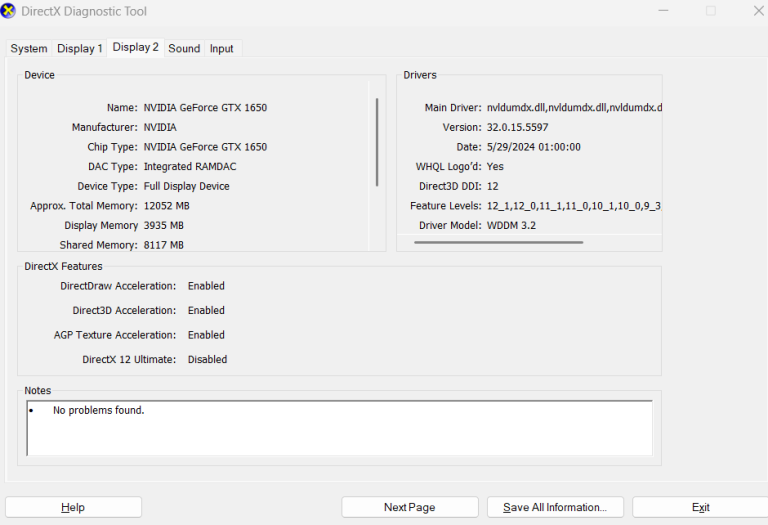Click Save All Information button

tap(555, 507)
